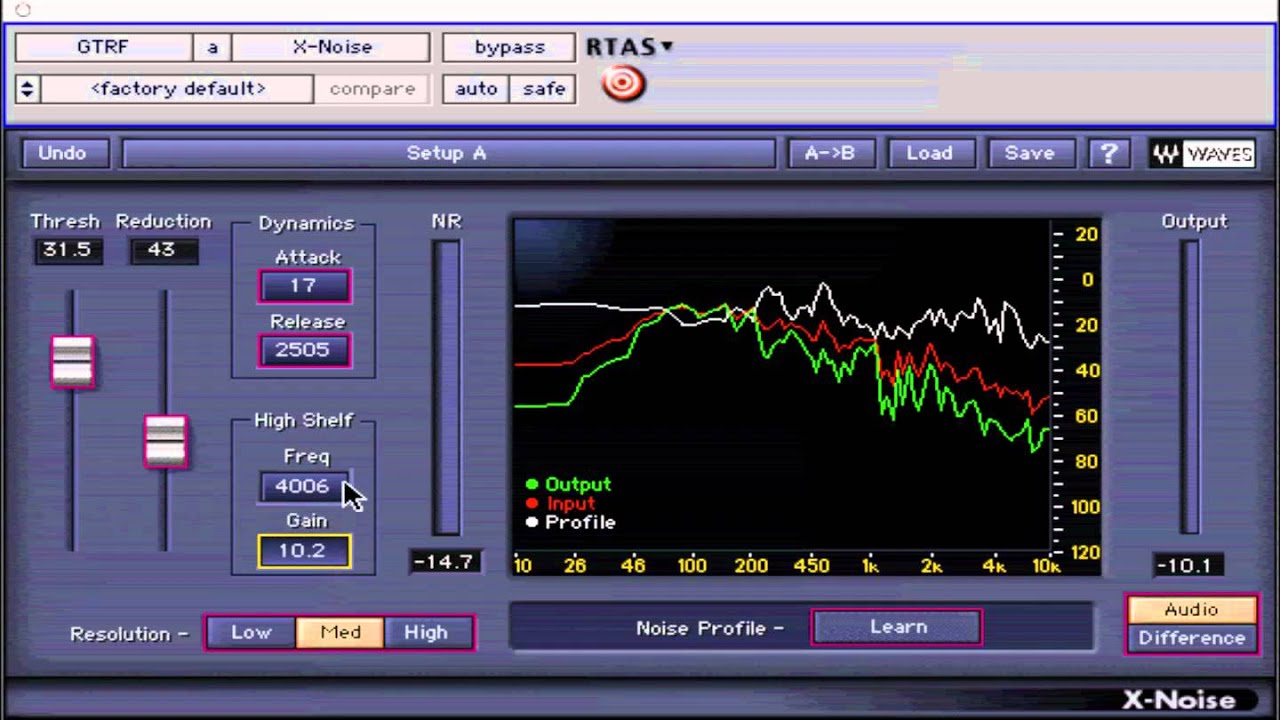Viewport: 1280px width, 720px height.
Task: Click the preset up/down arrows selector
Action: pos(27,89)
